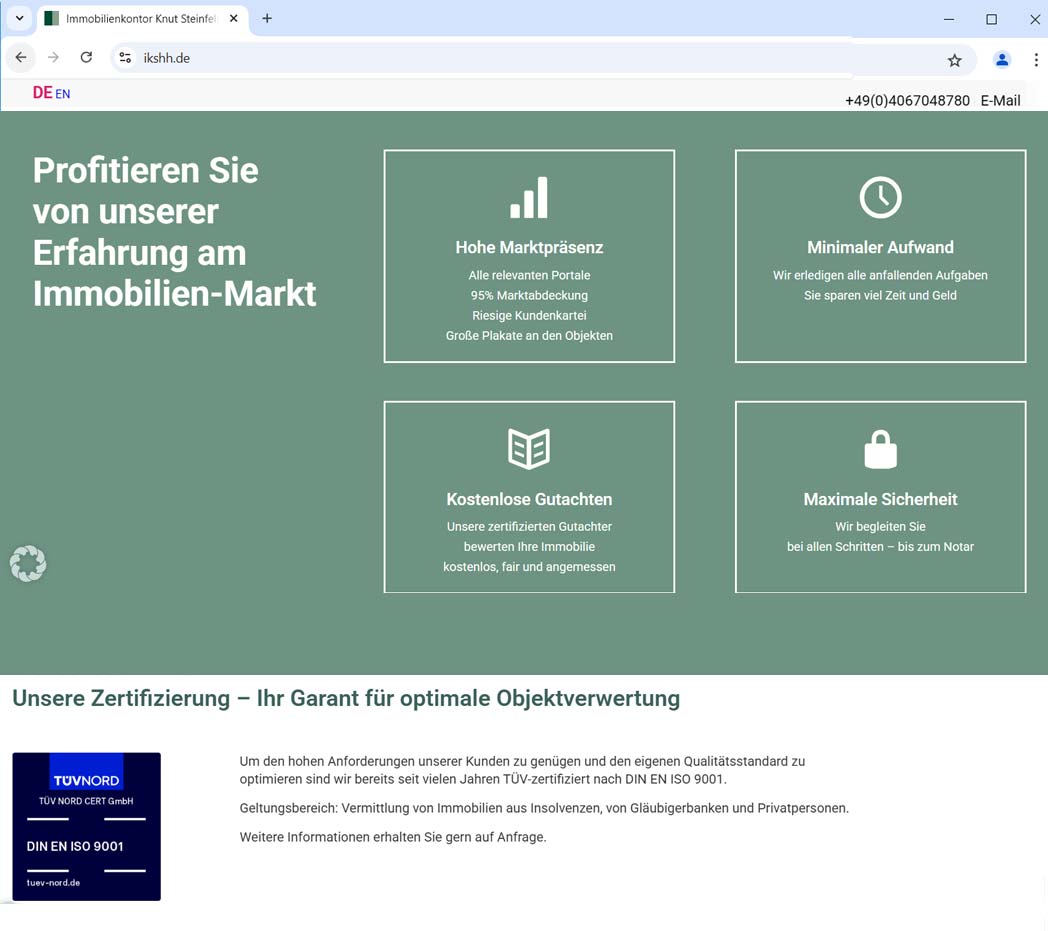Image resolution: width=1048 pixels, height=931 pixels.
Task: View site information icon beside the URL
Action: tap(125, 58)
